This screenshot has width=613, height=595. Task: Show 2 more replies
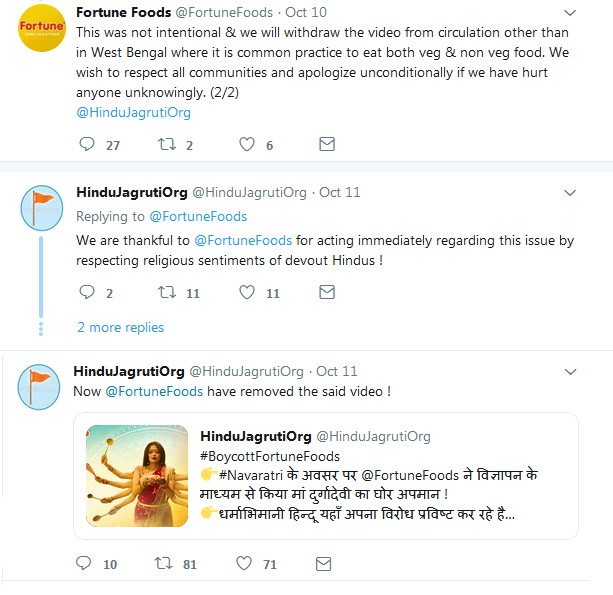[120, 327]
